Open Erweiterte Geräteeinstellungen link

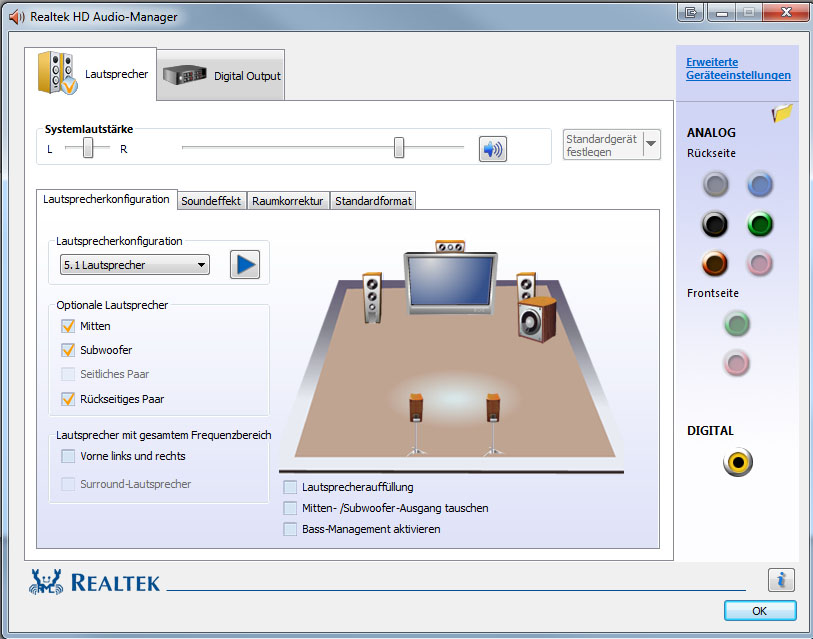(738, 68)
